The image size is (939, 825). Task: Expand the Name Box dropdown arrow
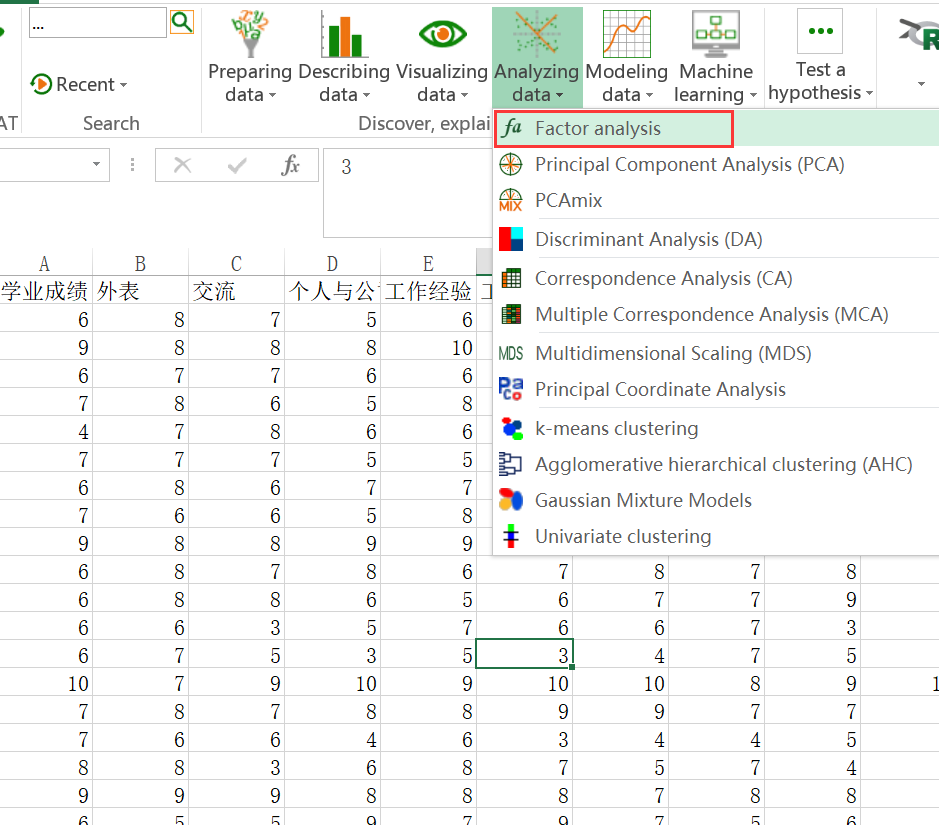[97, 165]
